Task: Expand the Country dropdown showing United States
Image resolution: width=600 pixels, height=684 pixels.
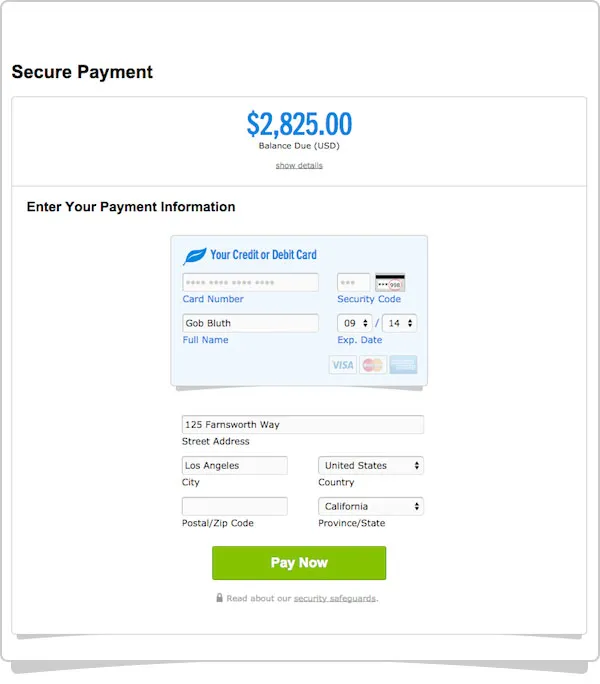Action: 370,466
